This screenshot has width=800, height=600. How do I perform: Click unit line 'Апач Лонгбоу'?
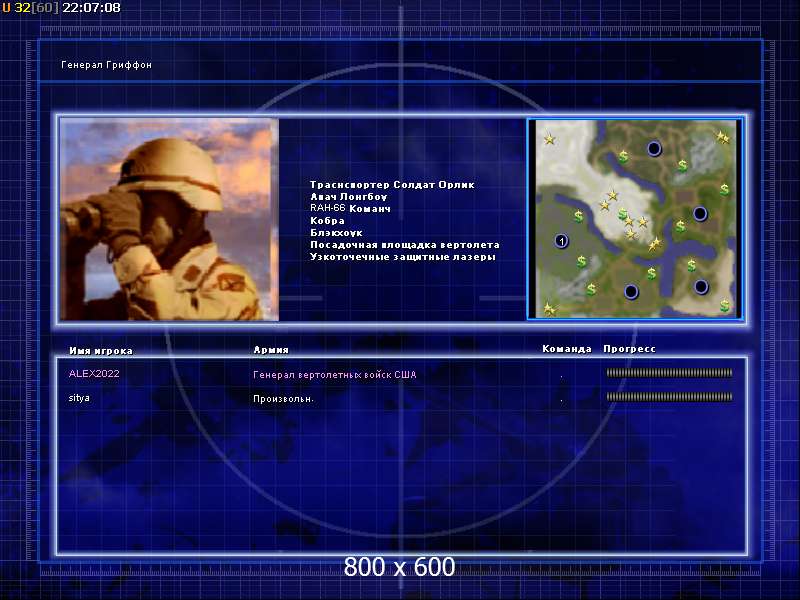click(x=348, y=196)
